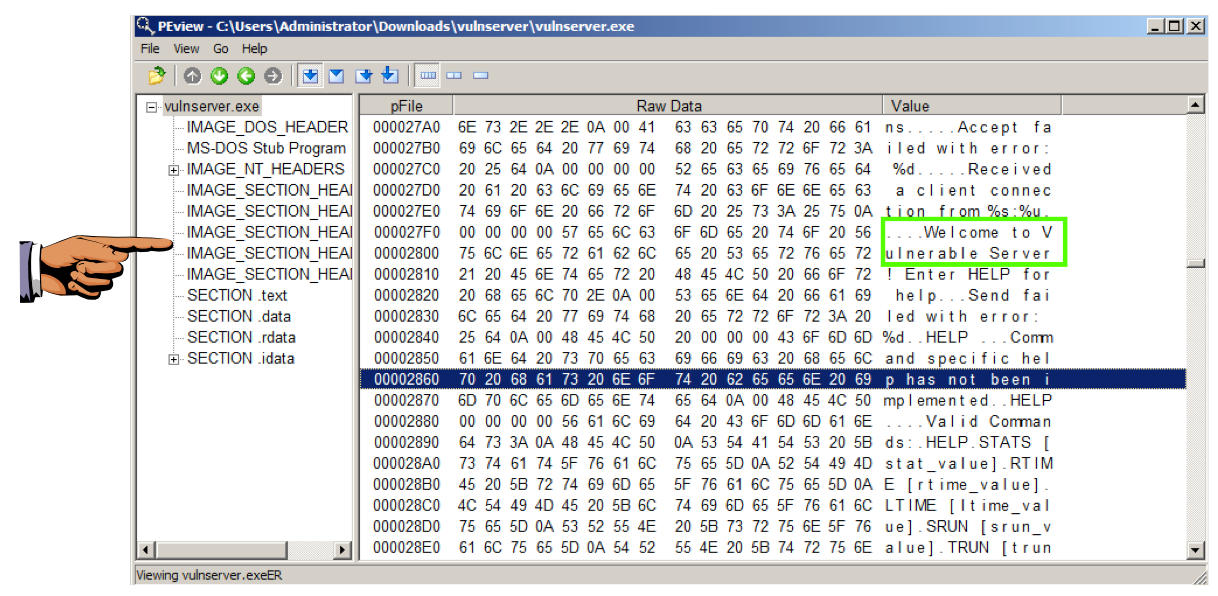The height and width of the screenshot is (596, 1218).
Task: Select row at offset 000027E0
Action: 772,211
